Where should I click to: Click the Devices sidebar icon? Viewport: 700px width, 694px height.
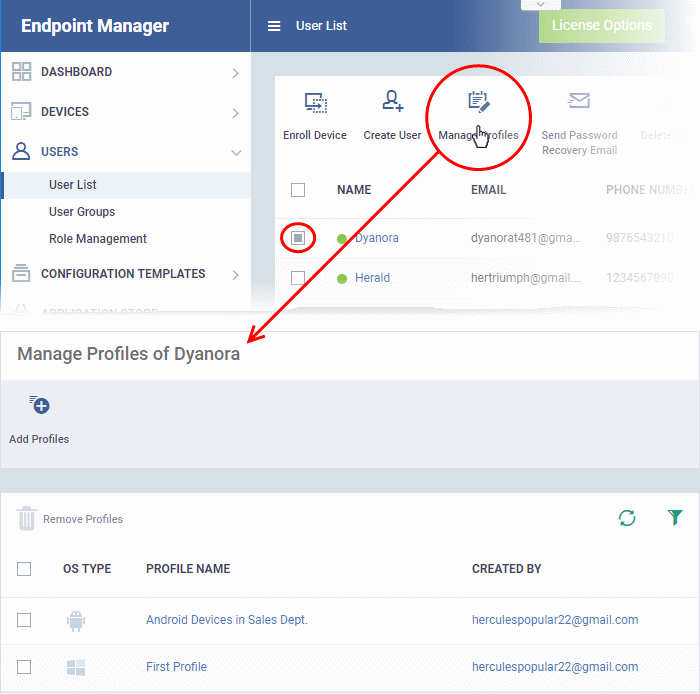(x=21, y=111)
